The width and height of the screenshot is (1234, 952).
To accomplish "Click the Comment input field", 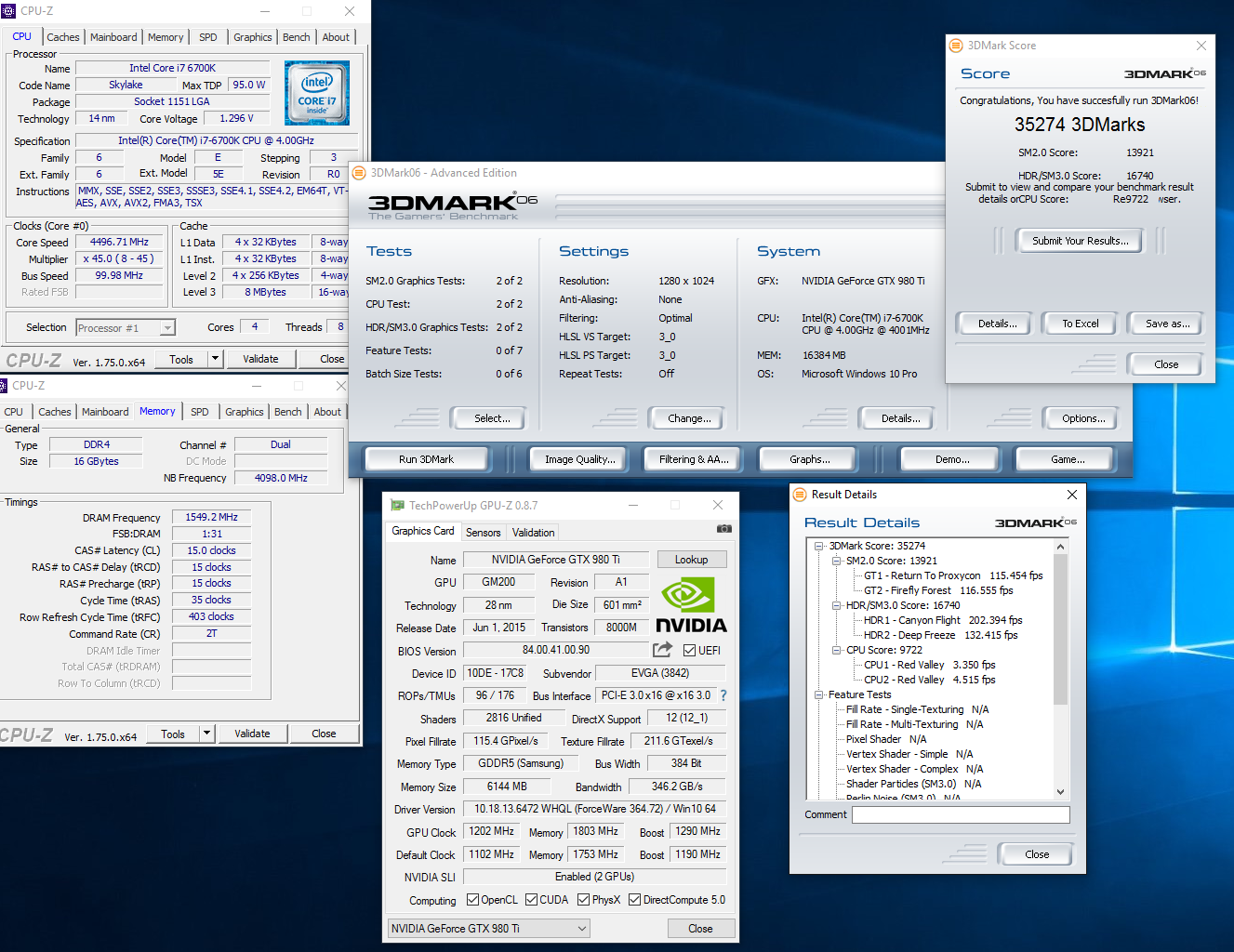I will click(x=961, y=814).
